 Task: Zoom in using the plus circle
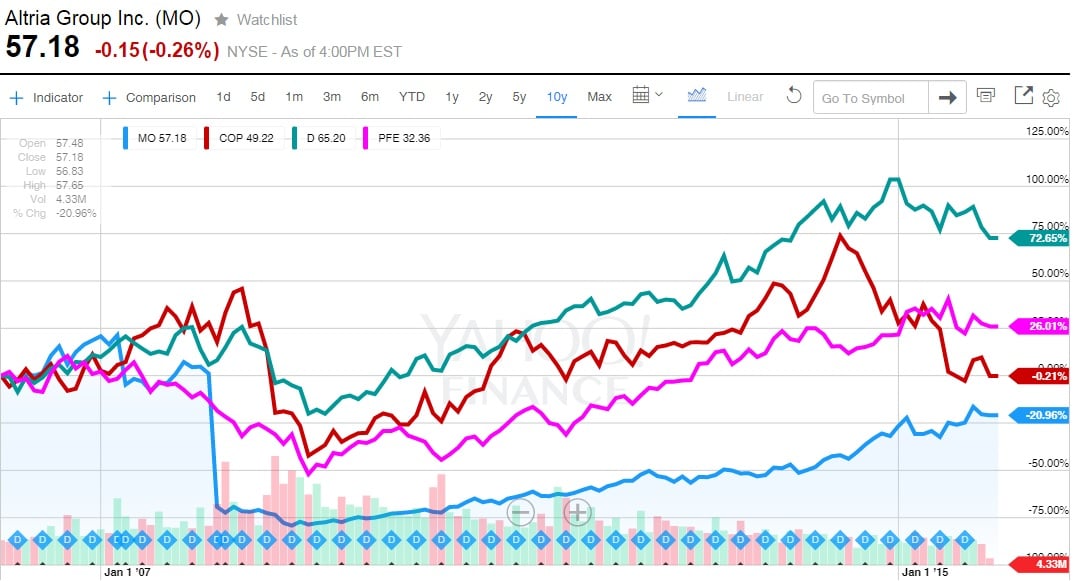coord(577,512)
